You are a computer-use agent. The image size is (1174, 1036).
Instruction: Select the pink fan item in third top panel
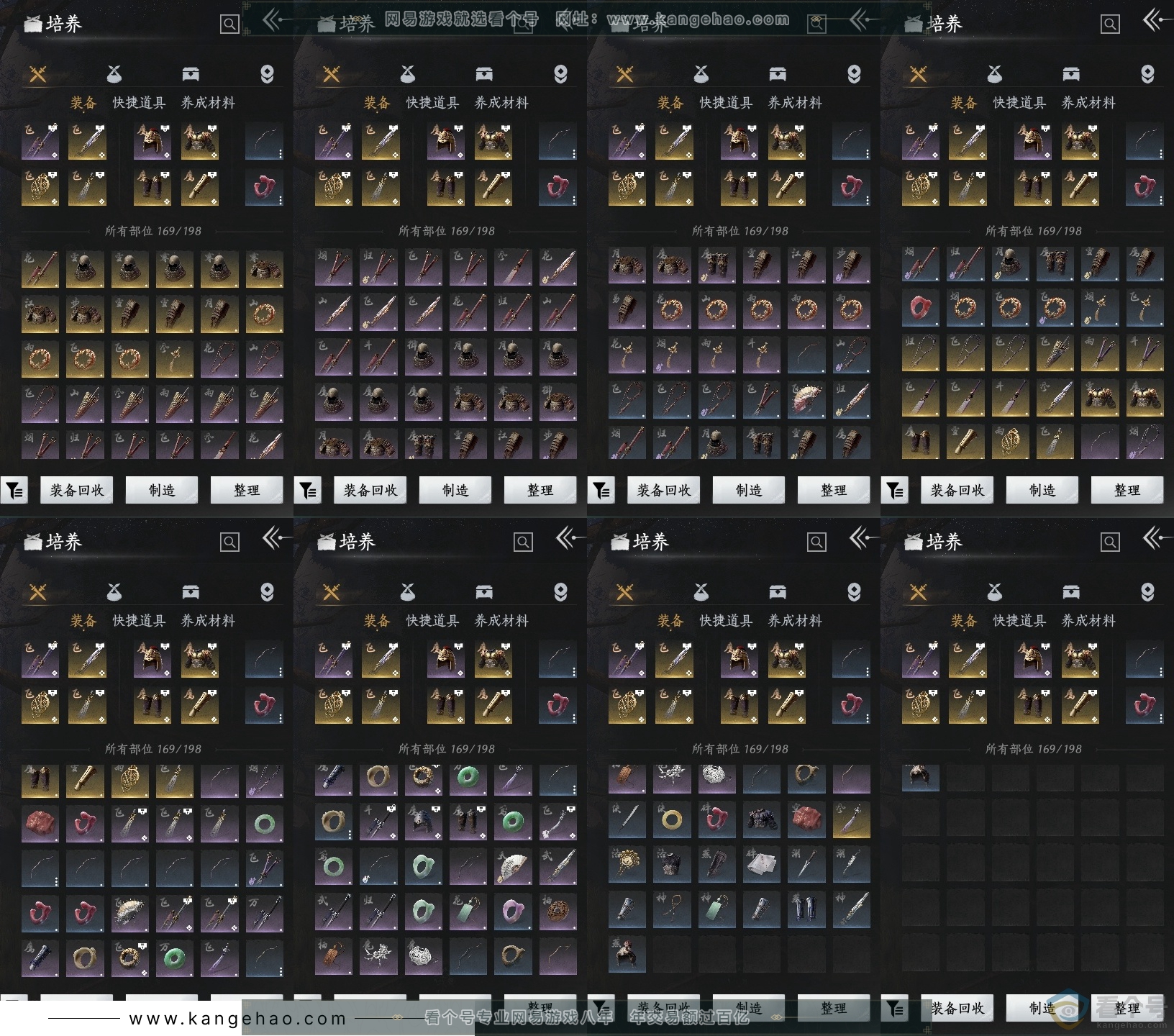(806, 399)
